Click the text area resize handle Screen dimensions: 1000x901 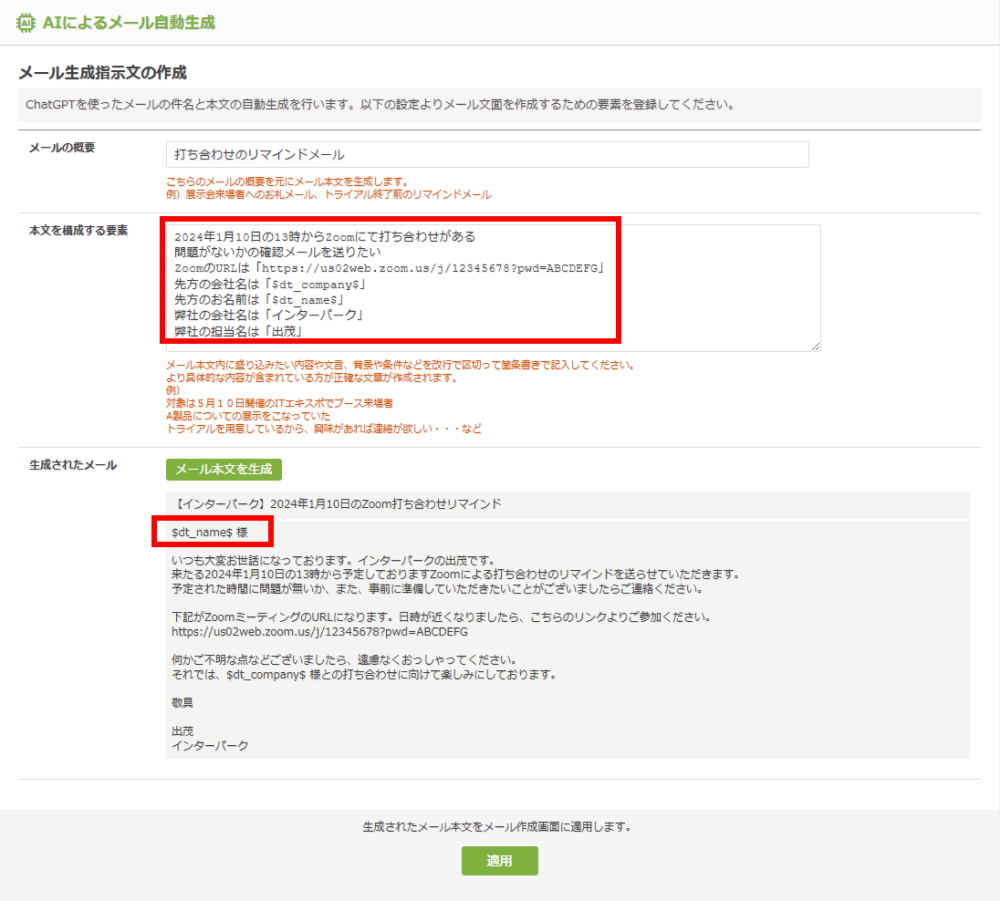pos(815,346)
